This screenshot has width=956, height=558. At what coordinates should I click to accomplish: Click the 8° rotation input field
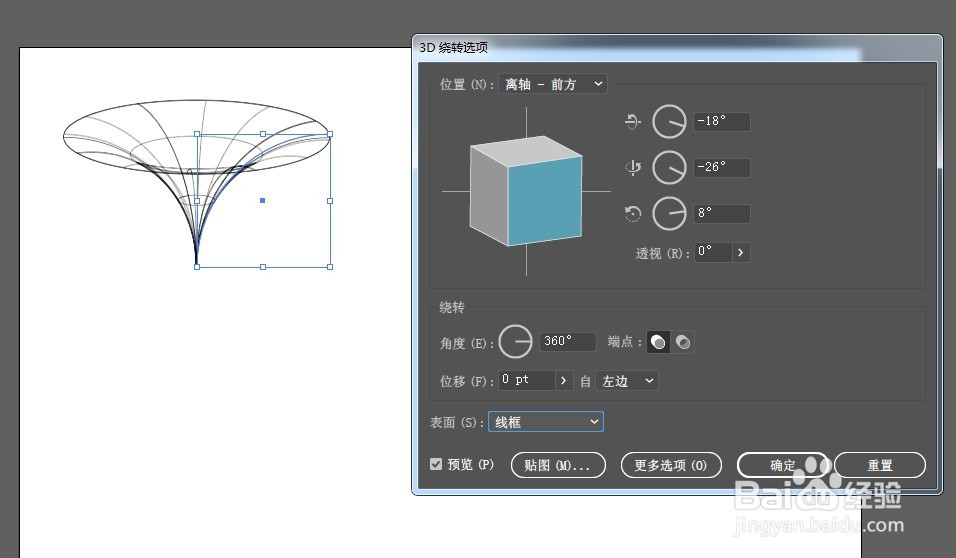(x=722, y=213)
